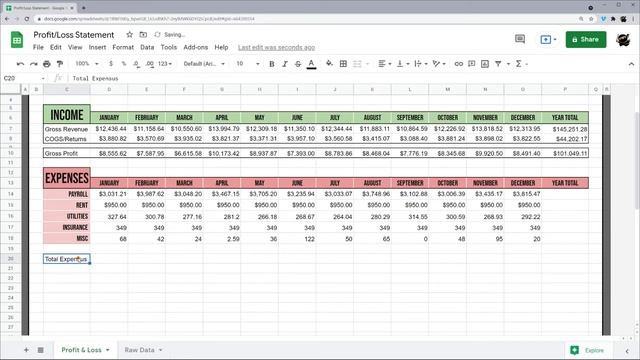Screen dimensions: 640x360
Task: Activate the paint format tool
Action: (x=60, y=64)
